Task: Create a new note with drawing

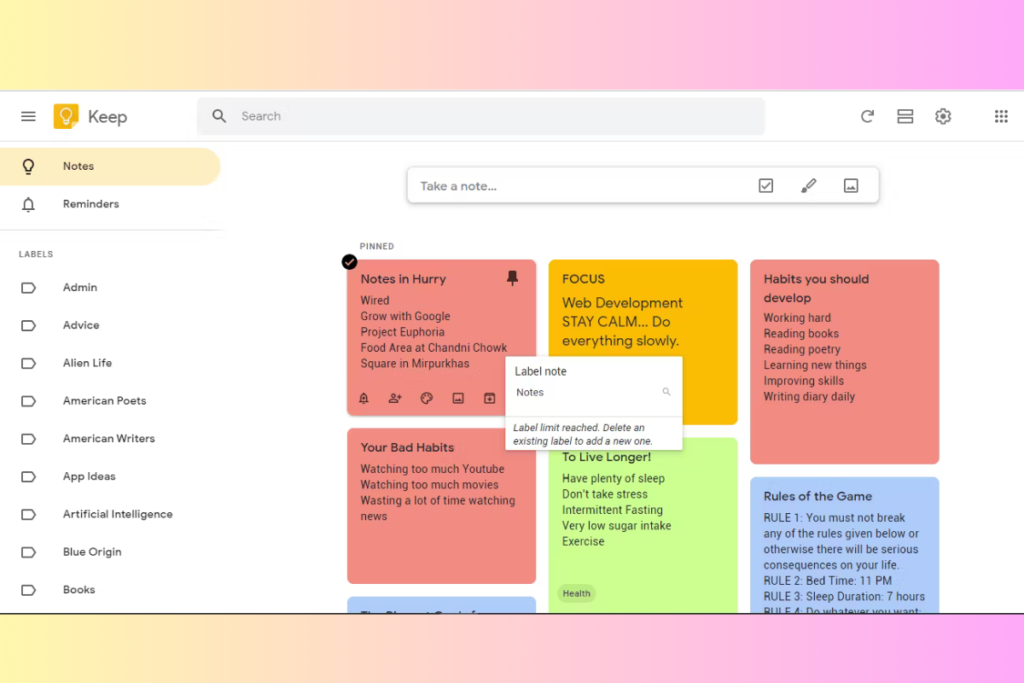Action: (808, 185)
